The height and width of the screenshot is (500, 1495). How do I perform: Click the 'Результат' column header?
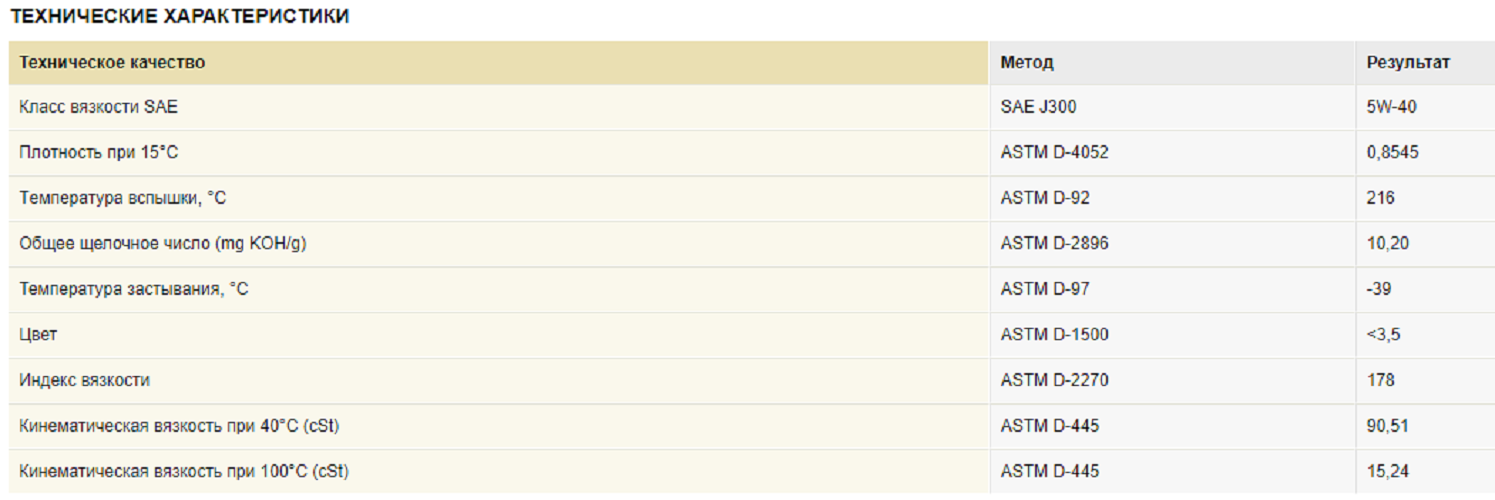pos(1408,62)
